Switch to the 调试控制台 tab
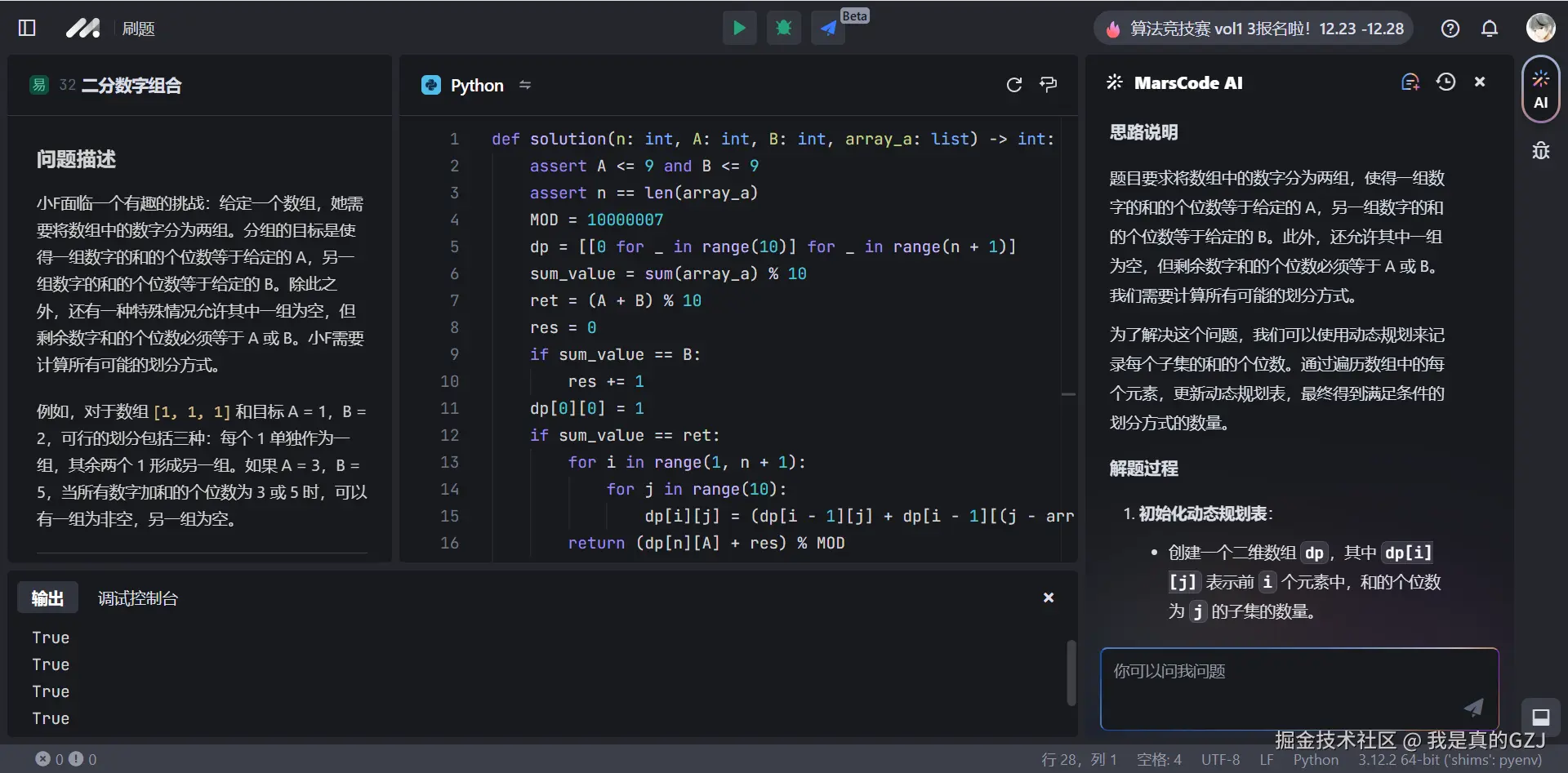 pyautogui.click(x=137, y=598)
